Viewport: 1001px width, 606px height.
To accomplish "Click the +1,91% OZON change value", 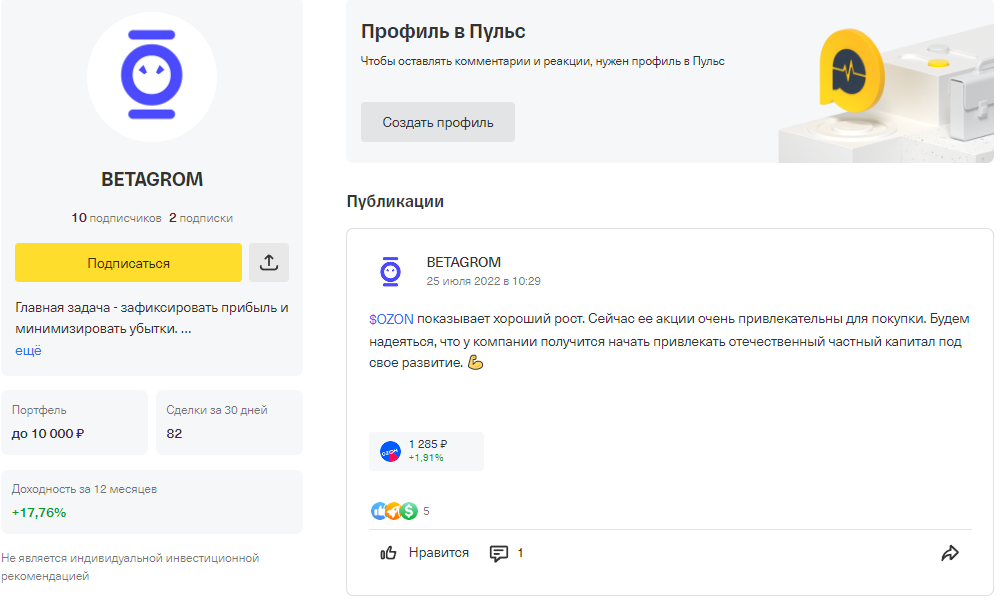I will coord(426,458).
